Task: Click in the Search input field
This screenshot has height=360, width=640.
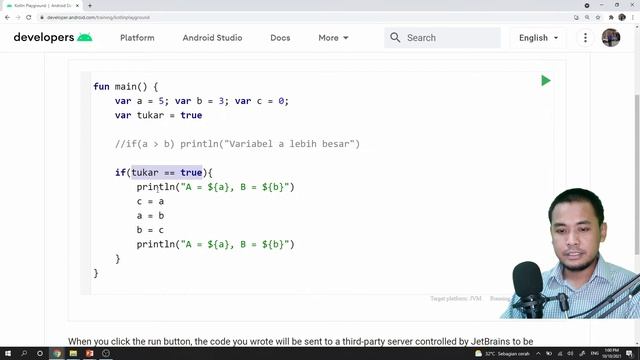Action: point(442,38)
